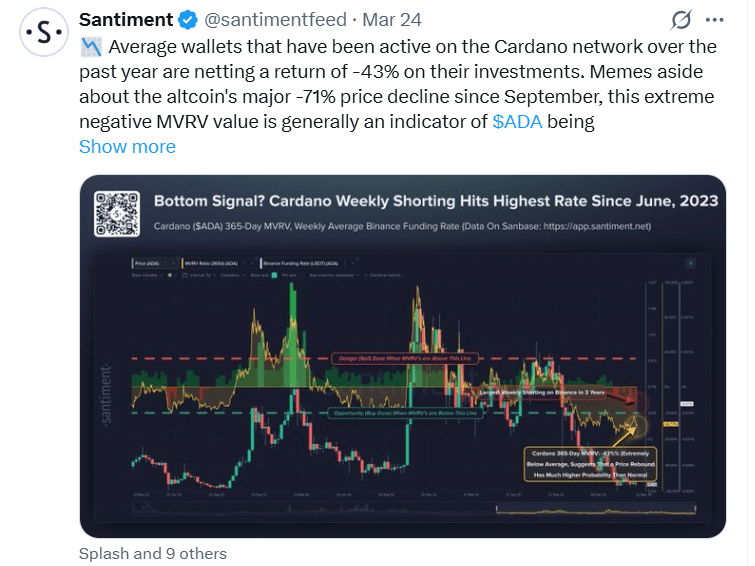Click the Grok circle-slash icon
The image size is (755, 566).
tap(681, 20)
